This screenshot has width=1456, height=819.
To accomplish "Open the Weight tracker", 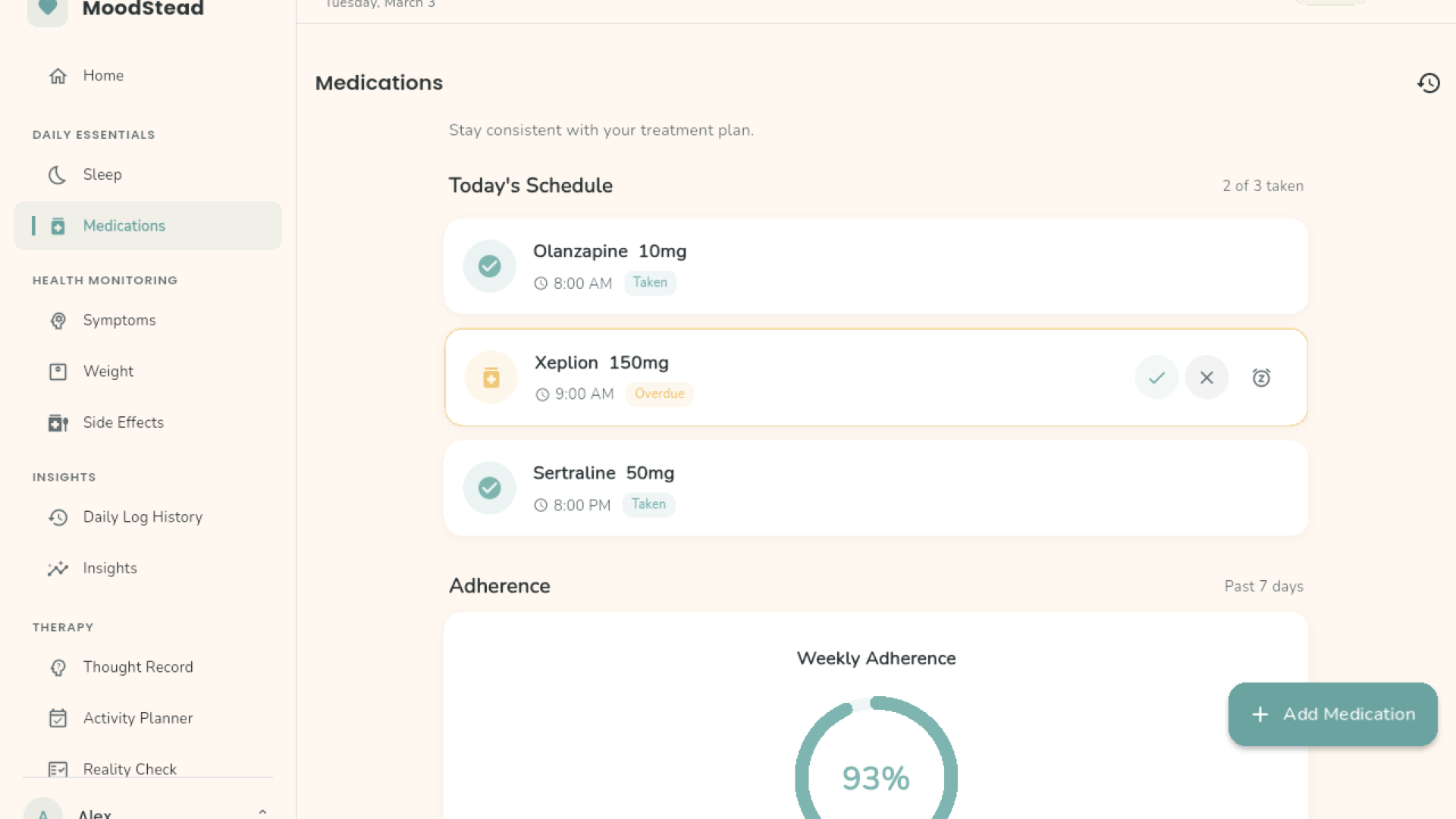I will point(108,372).
